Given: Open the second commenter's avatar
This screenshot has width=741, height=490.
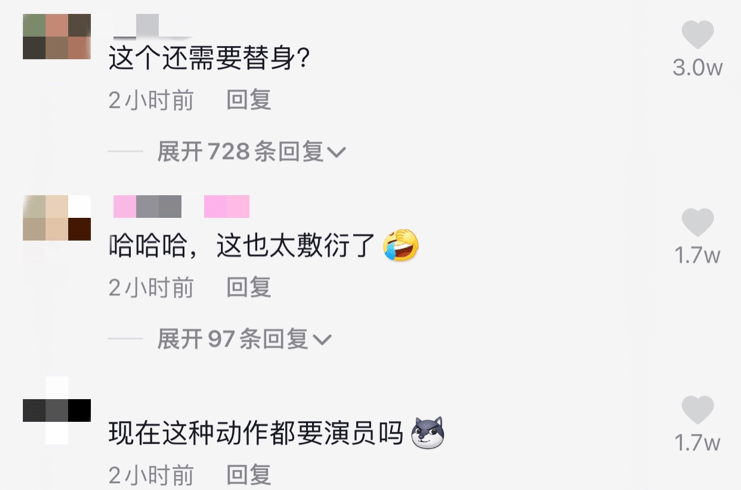Looking at the screenshot, I should click(x=57, y=218).
